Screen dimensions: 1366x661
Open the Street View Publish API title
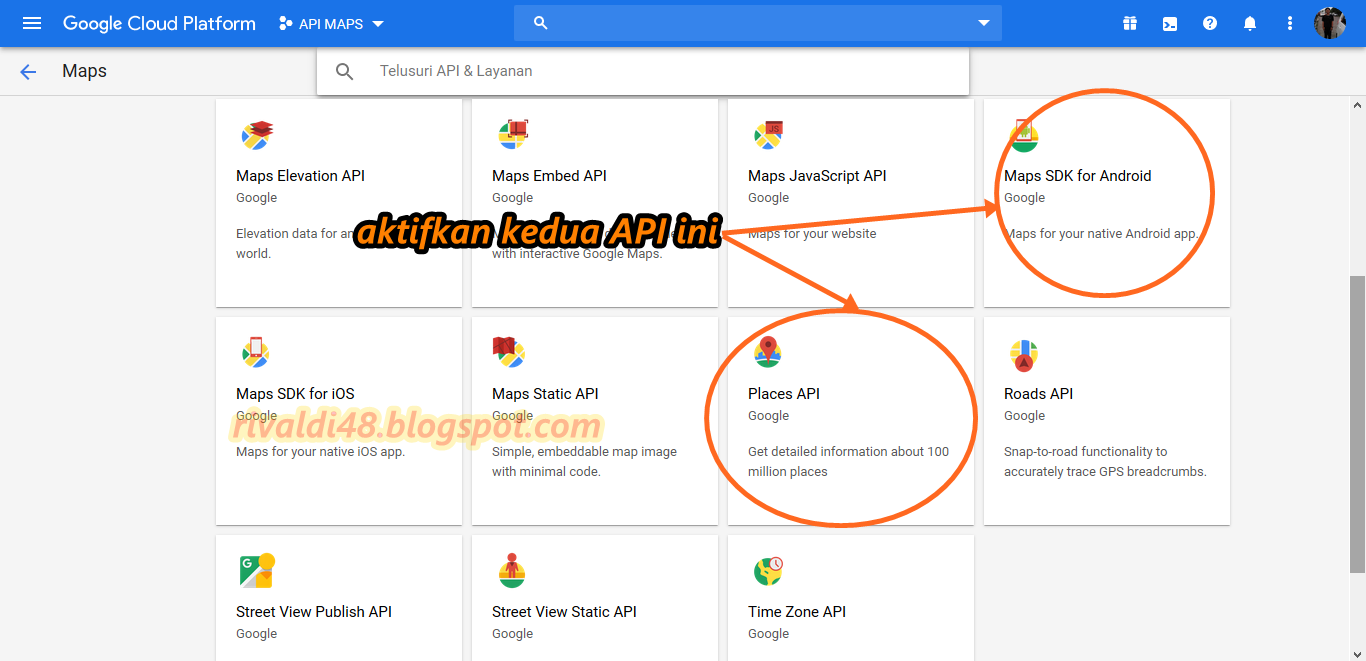coord(314,612)
